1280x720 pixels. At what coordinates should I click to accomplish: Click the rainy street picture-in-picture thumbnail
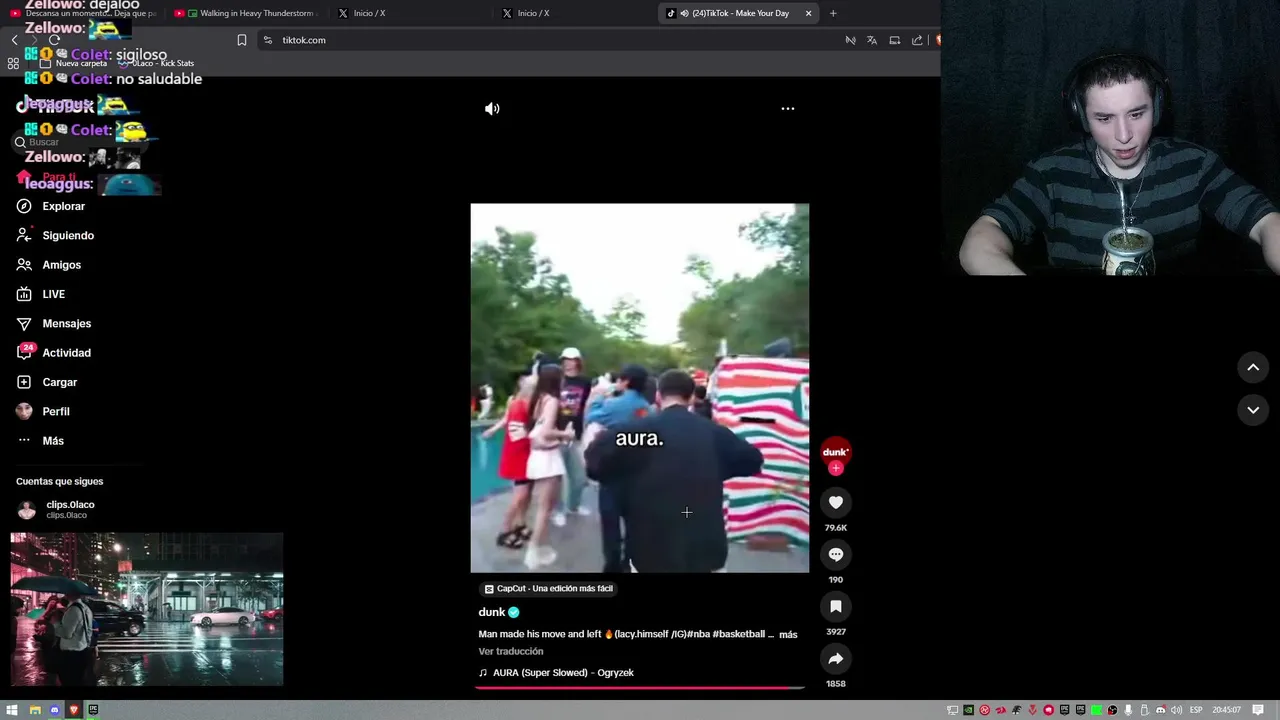pos(147,609)
